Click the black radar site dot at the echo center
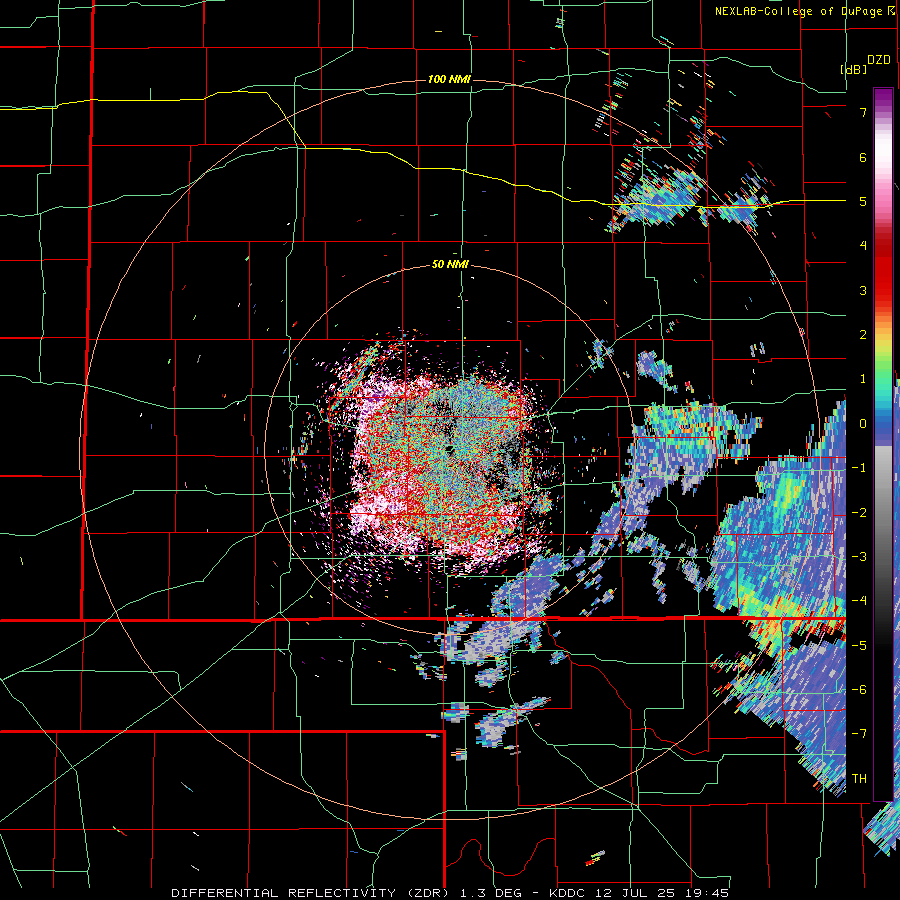Image resolution: width=900 pixels, height=900 pixels. coord(449,449)
